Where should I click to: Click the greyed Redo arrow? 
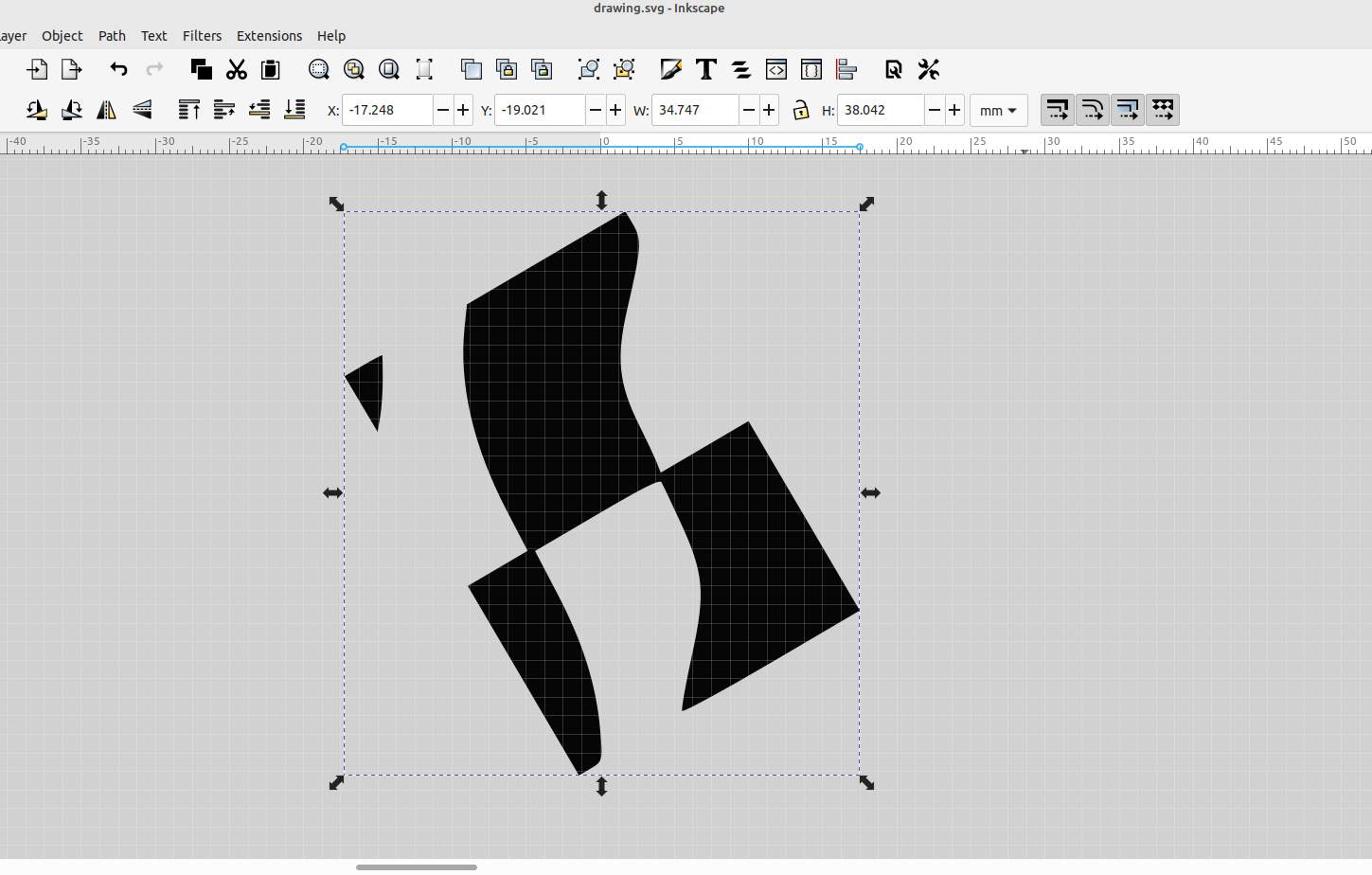(154, 69)
